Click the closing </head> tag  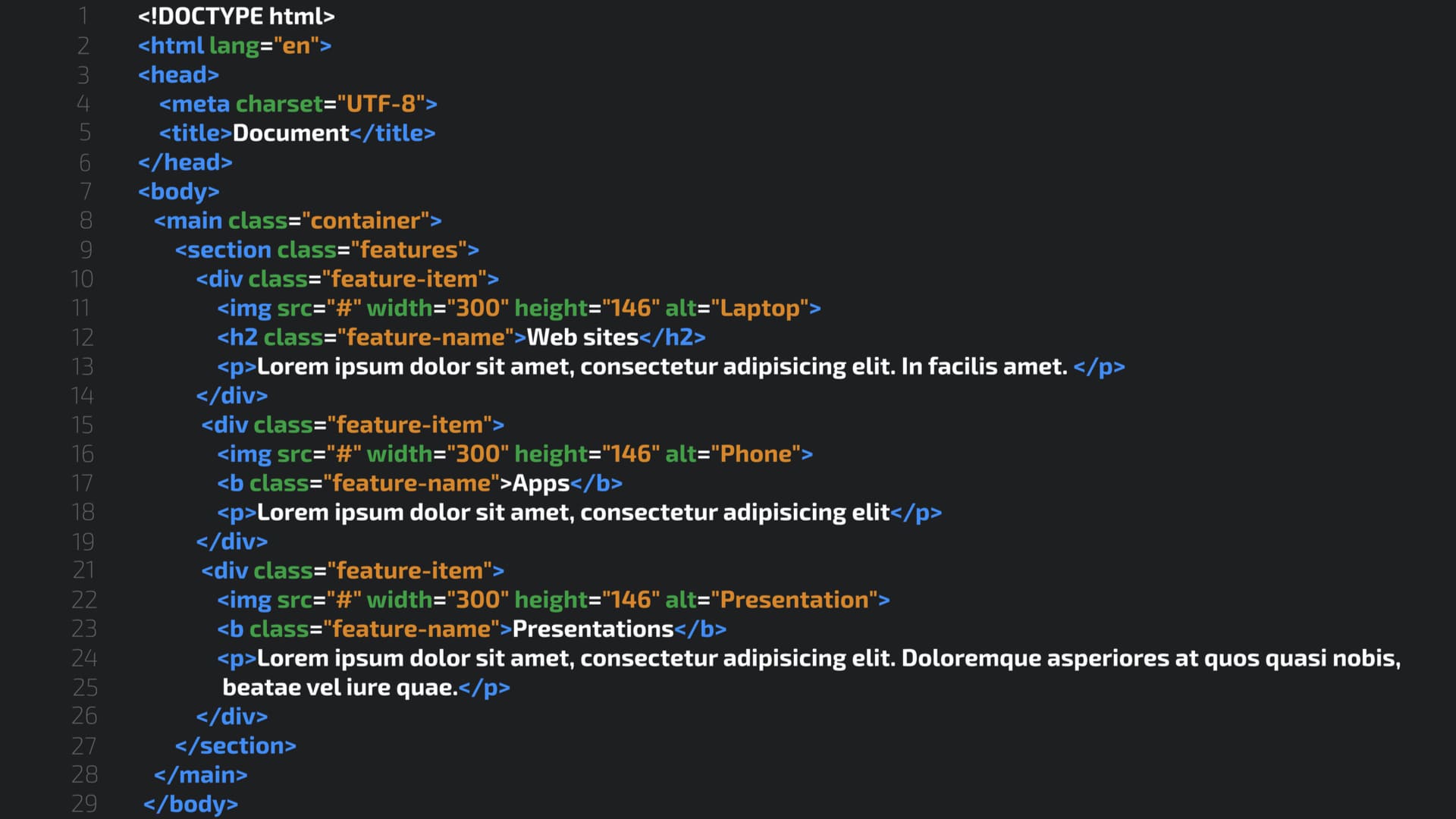click(185, 162)
